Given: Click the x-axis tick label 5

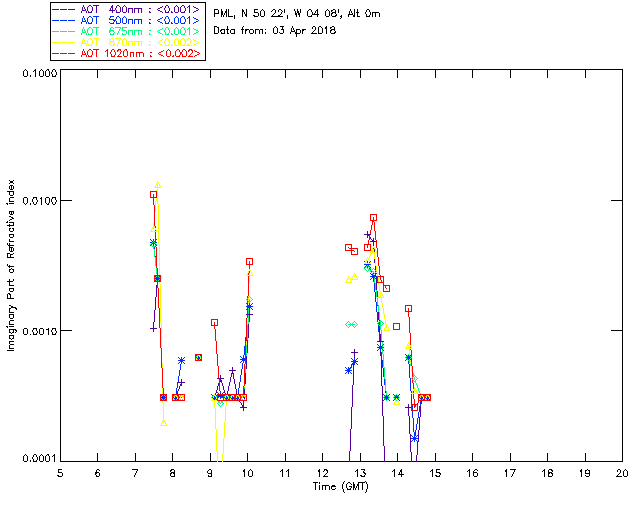Looking at the screenshot, I should pyautogui.click(x=60, y=472).
